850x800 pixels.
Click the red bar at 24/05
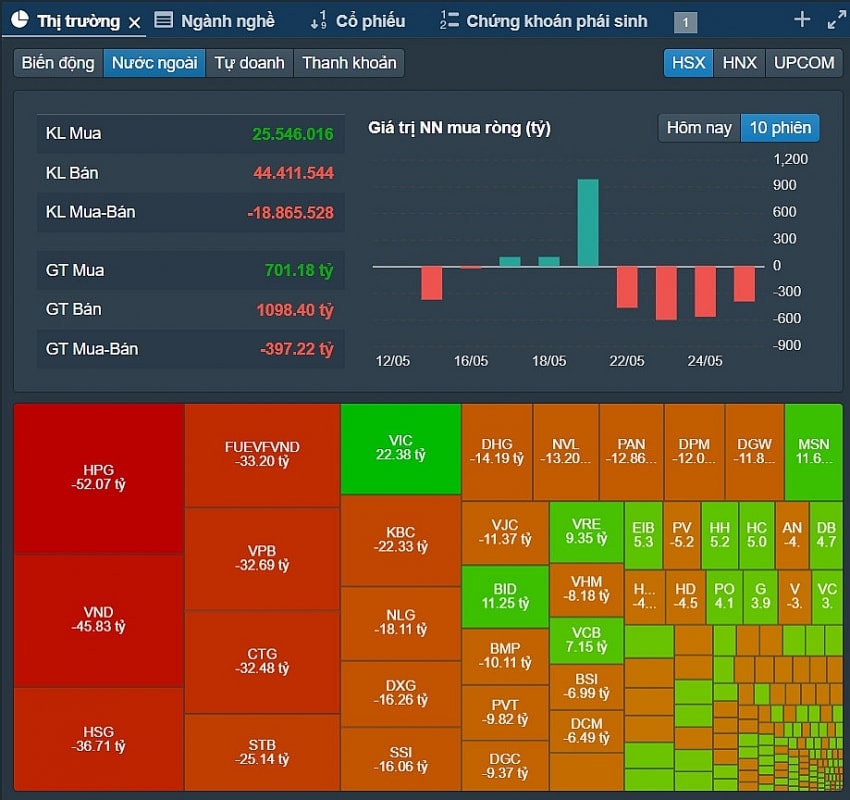tap(705, 292)
